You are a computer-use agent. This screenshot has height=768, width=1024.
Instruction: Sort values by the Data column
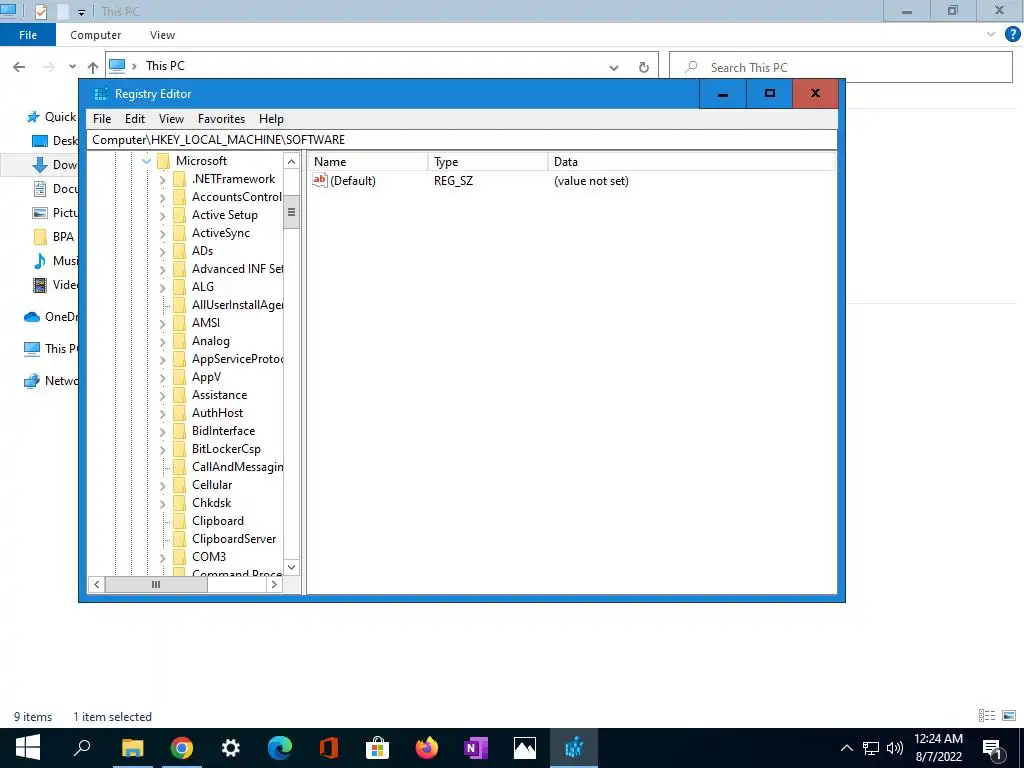point(692,162)
